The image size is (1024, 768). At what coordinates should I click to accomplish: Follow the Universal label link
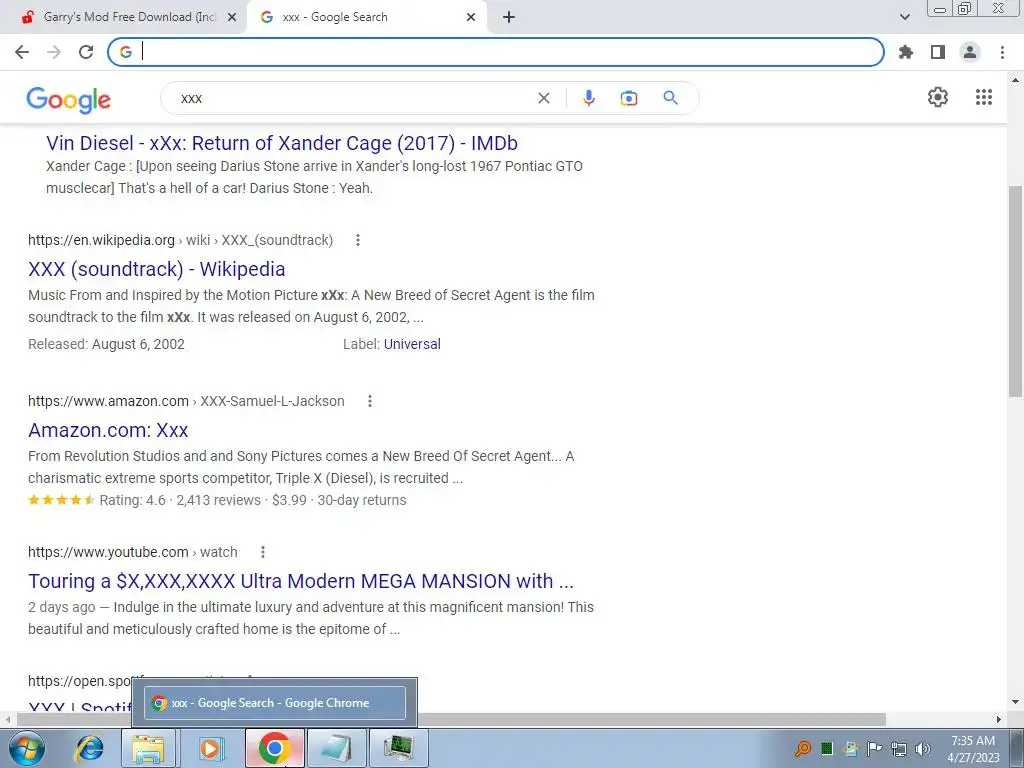pyautogui.click(x=412, y=344)
